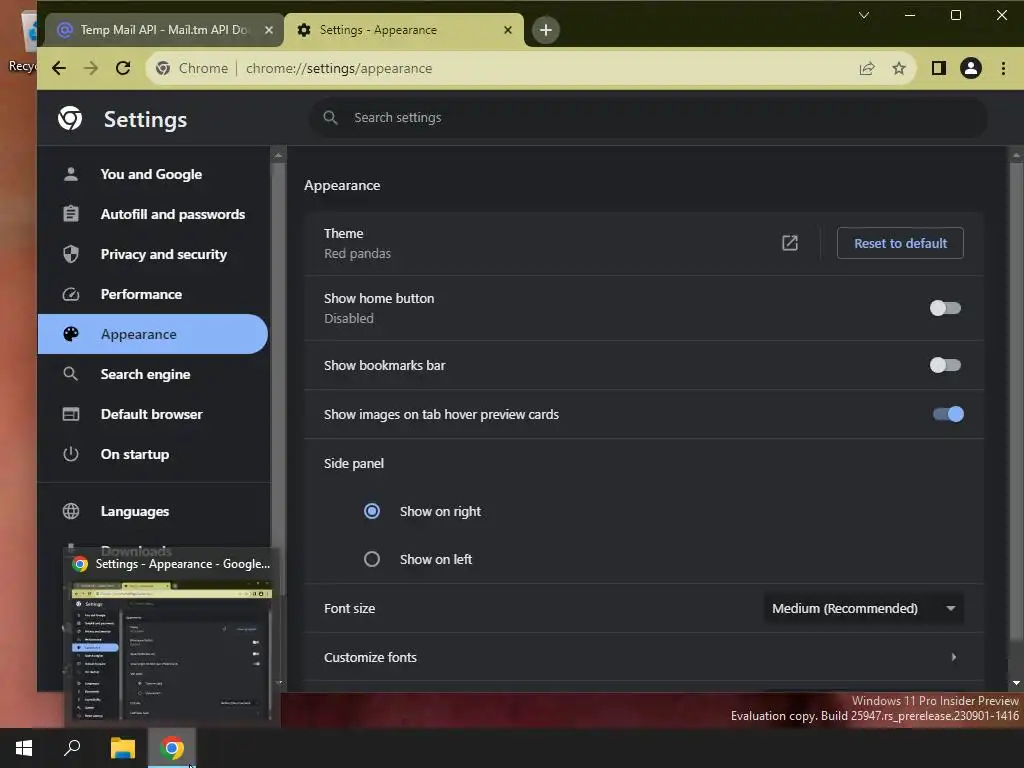Bookmark this tab with the star icon
The image size is (1024, 768).
pos(899,68)
